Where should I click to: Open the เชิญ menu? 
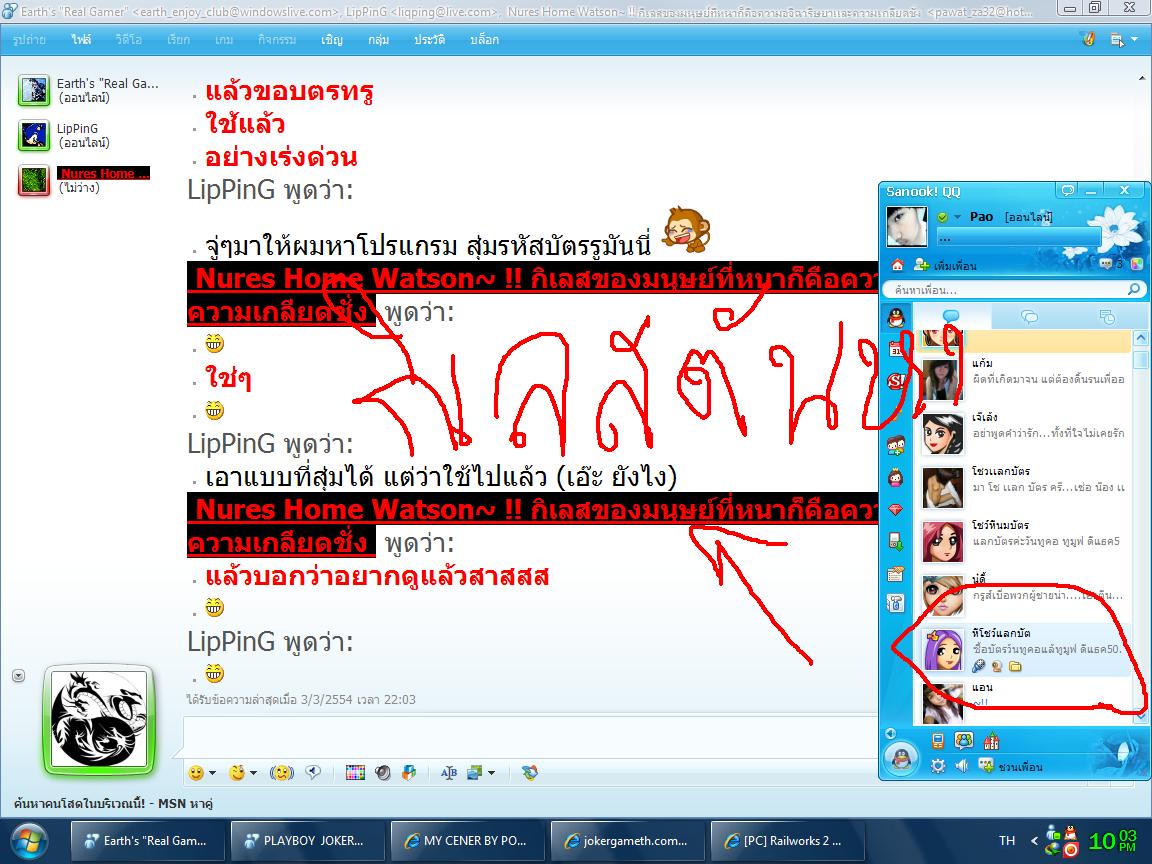pos(332,40)
